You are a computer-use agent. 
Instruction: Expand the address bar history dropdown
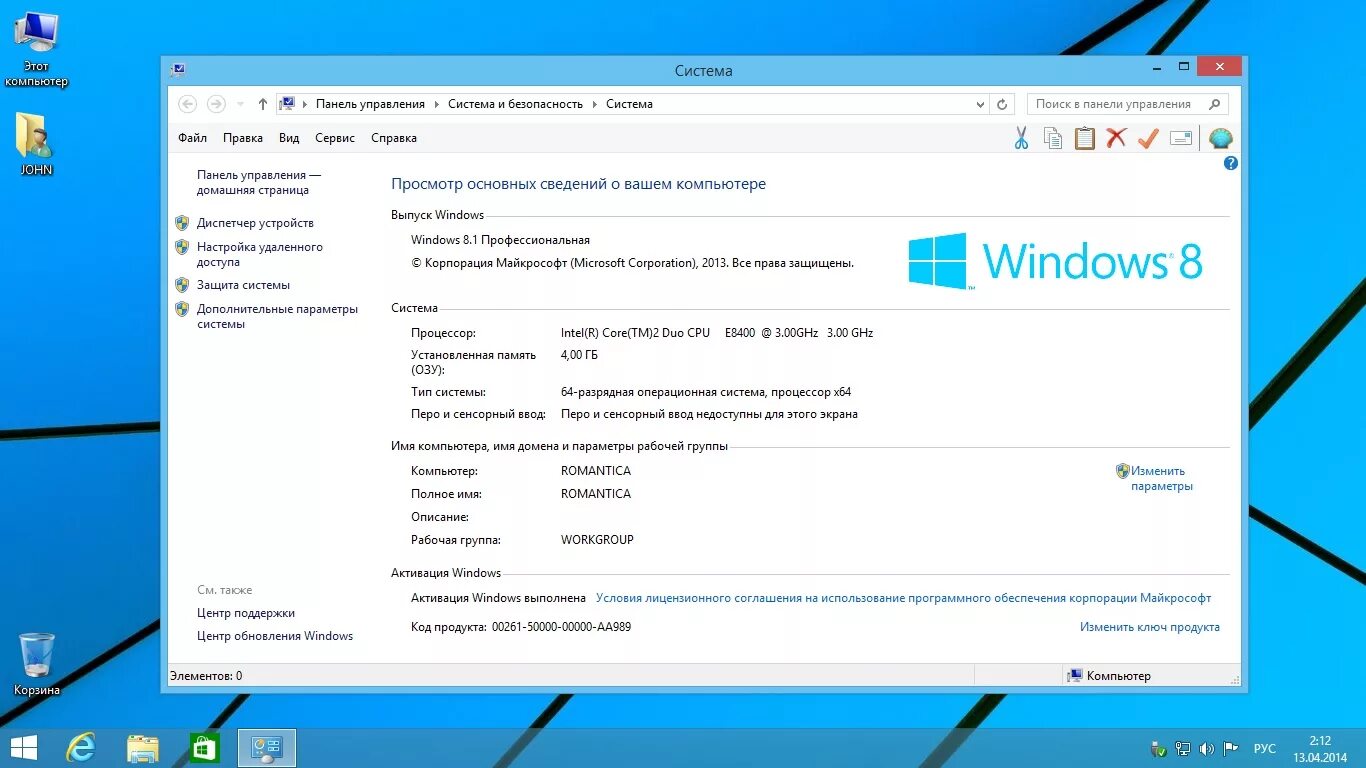(x=980, y=104)
